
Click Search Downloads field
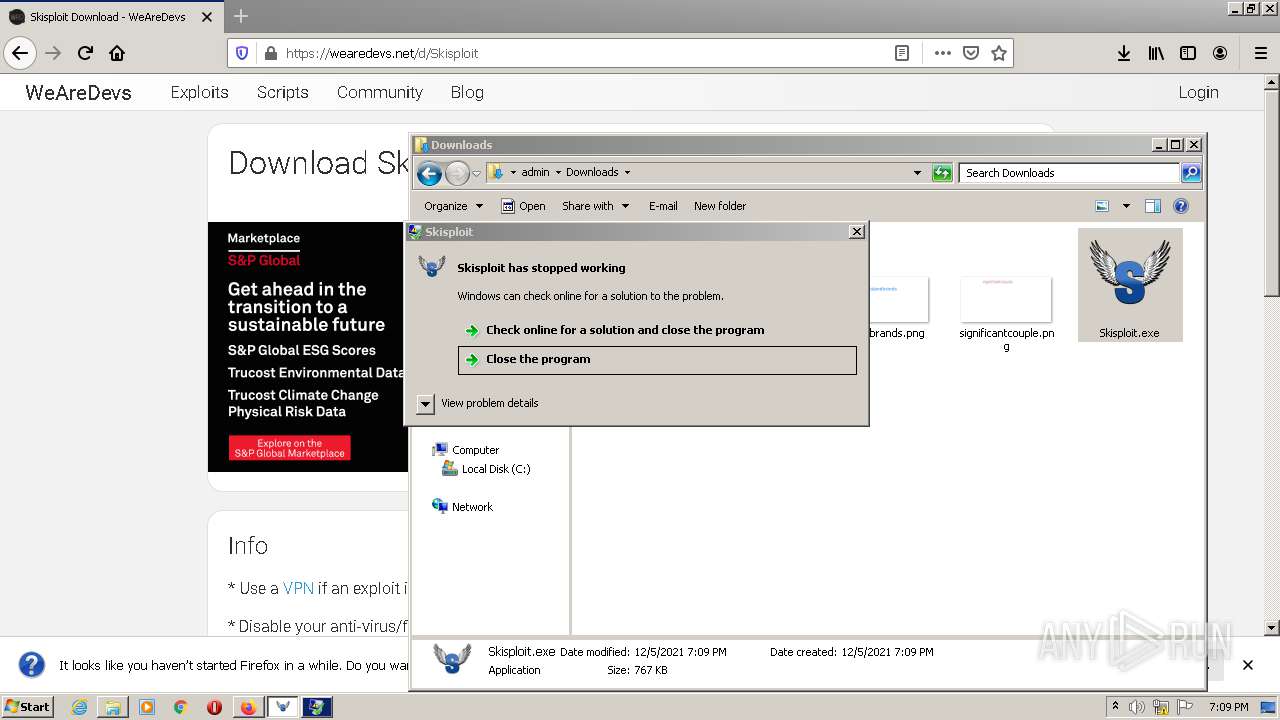(1068, 173)
